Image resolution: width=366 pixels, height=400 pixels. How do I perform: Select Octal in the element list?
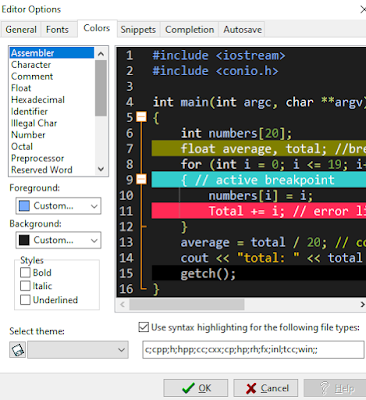[52, 146]
